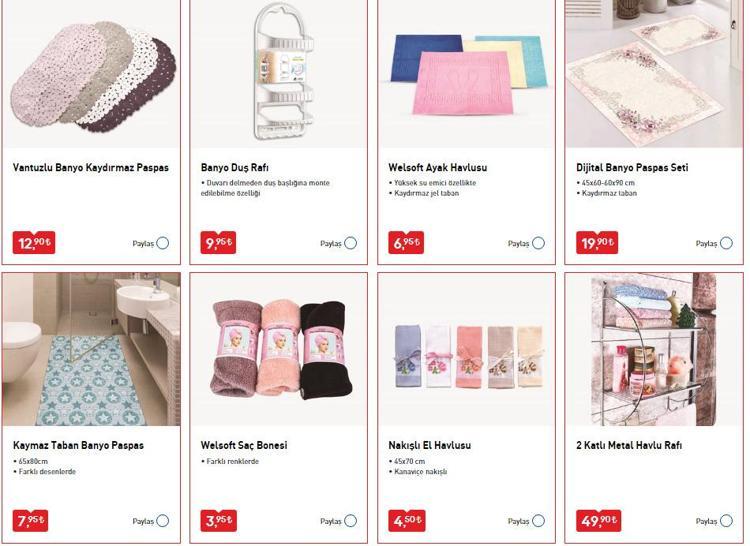Click the 49,90 price tag
The width and height of the screenshot is (750, 546).
coord(598,521)
